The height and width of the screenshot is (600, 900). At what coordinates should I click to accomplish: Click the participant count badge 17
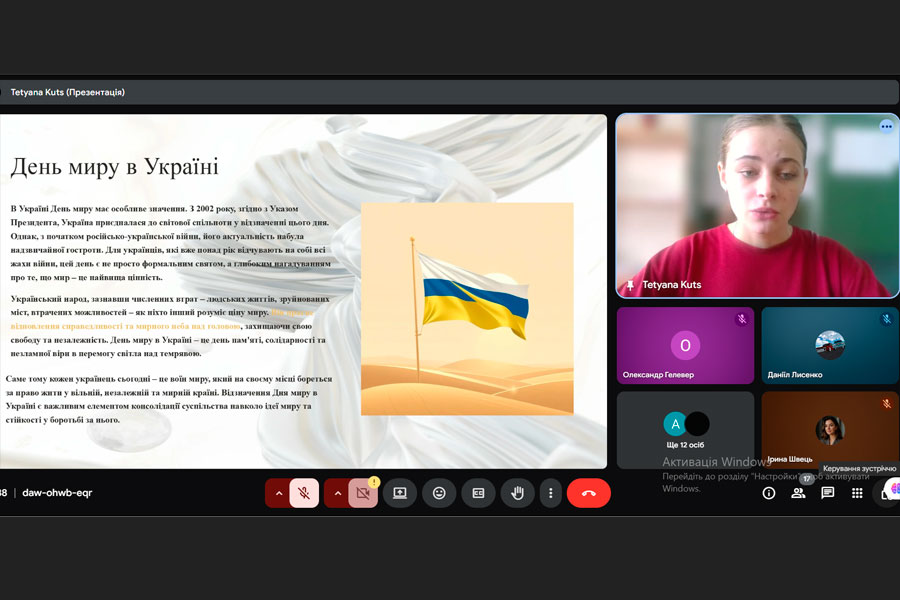pyautogui.click(x=807, y=478)
